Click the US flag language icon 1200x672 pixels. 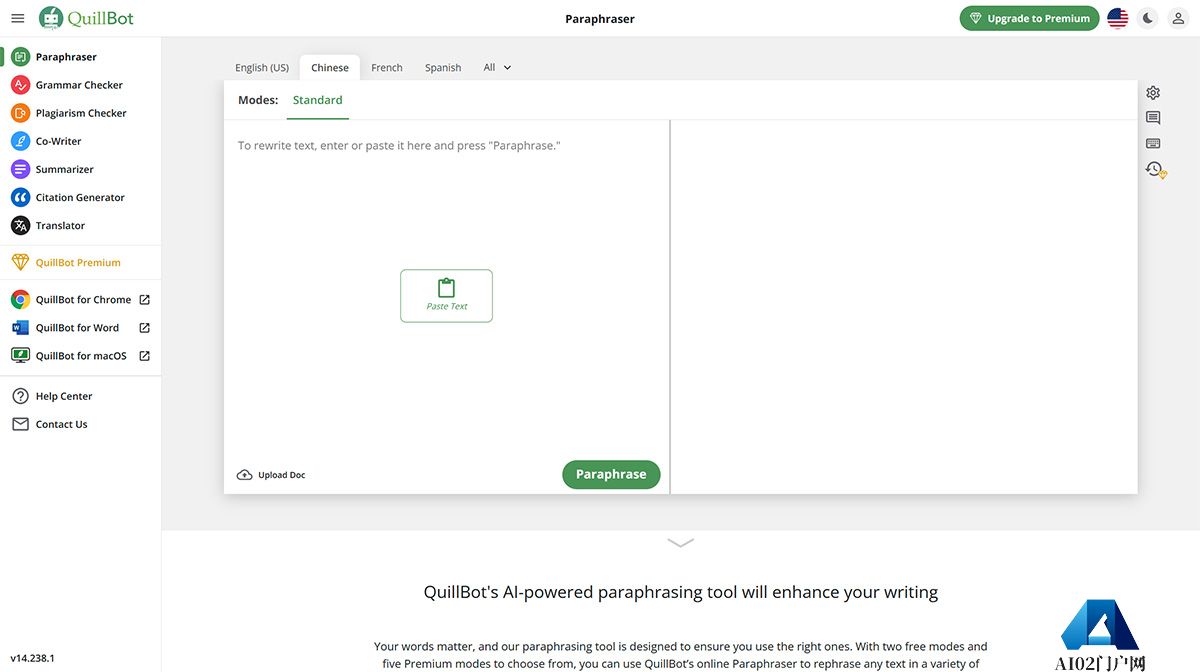1118,18
